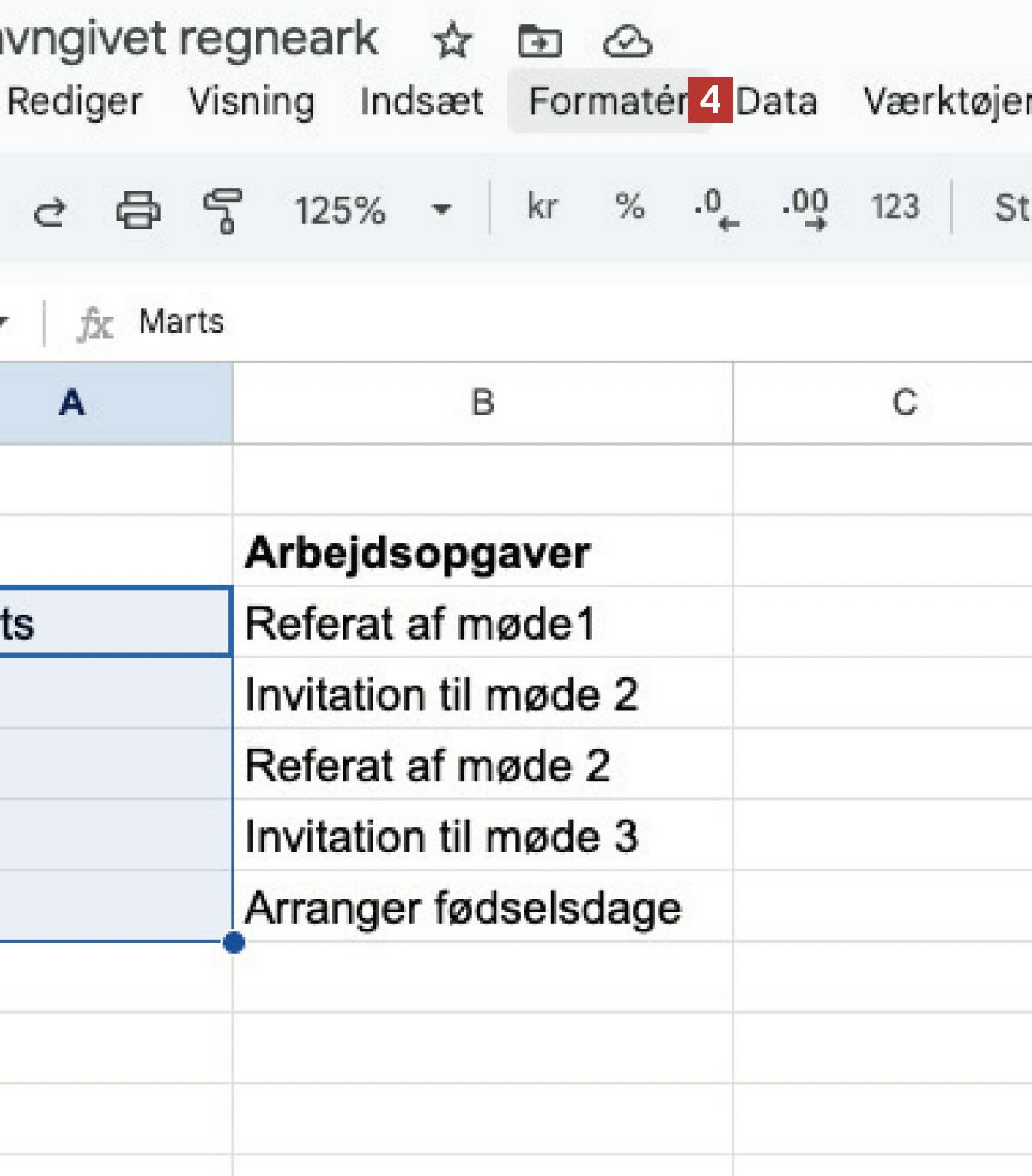The width and height of the screenshot is (1032, 1176).
Task: Click the cell Arranger fødselsdage
Action: [482, 907]
